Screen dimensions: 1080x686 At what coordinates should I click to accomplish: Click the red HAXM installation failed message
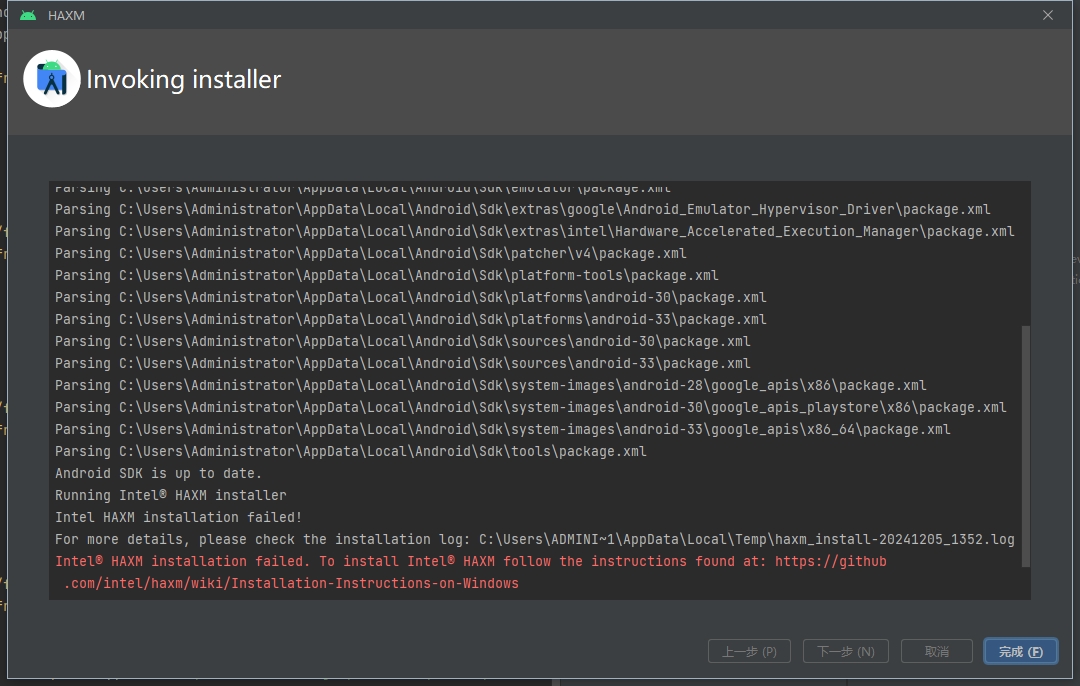(x=470, y=572)
